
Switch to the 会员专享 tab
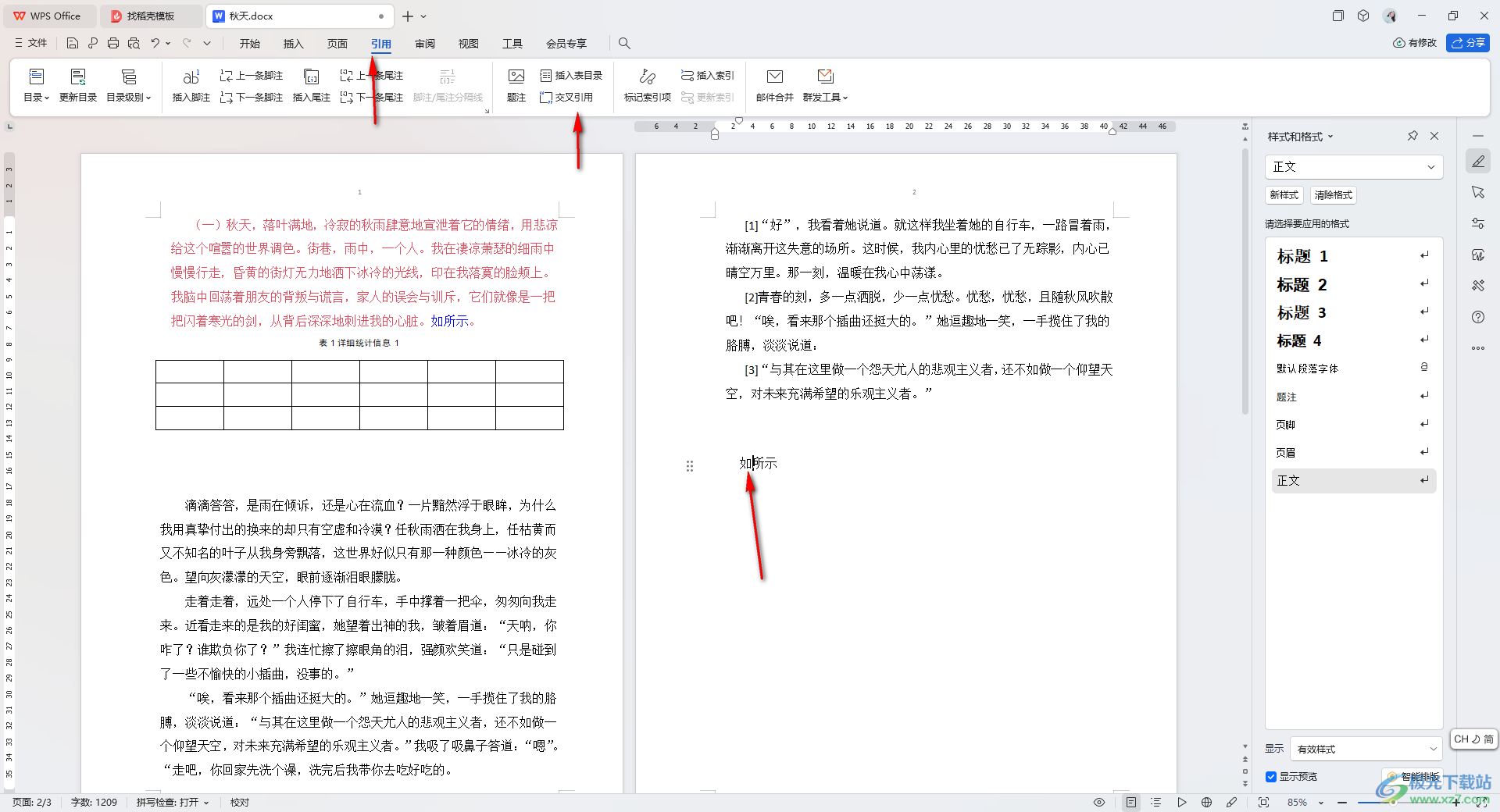pyautogui.click(x=566, y=44)
